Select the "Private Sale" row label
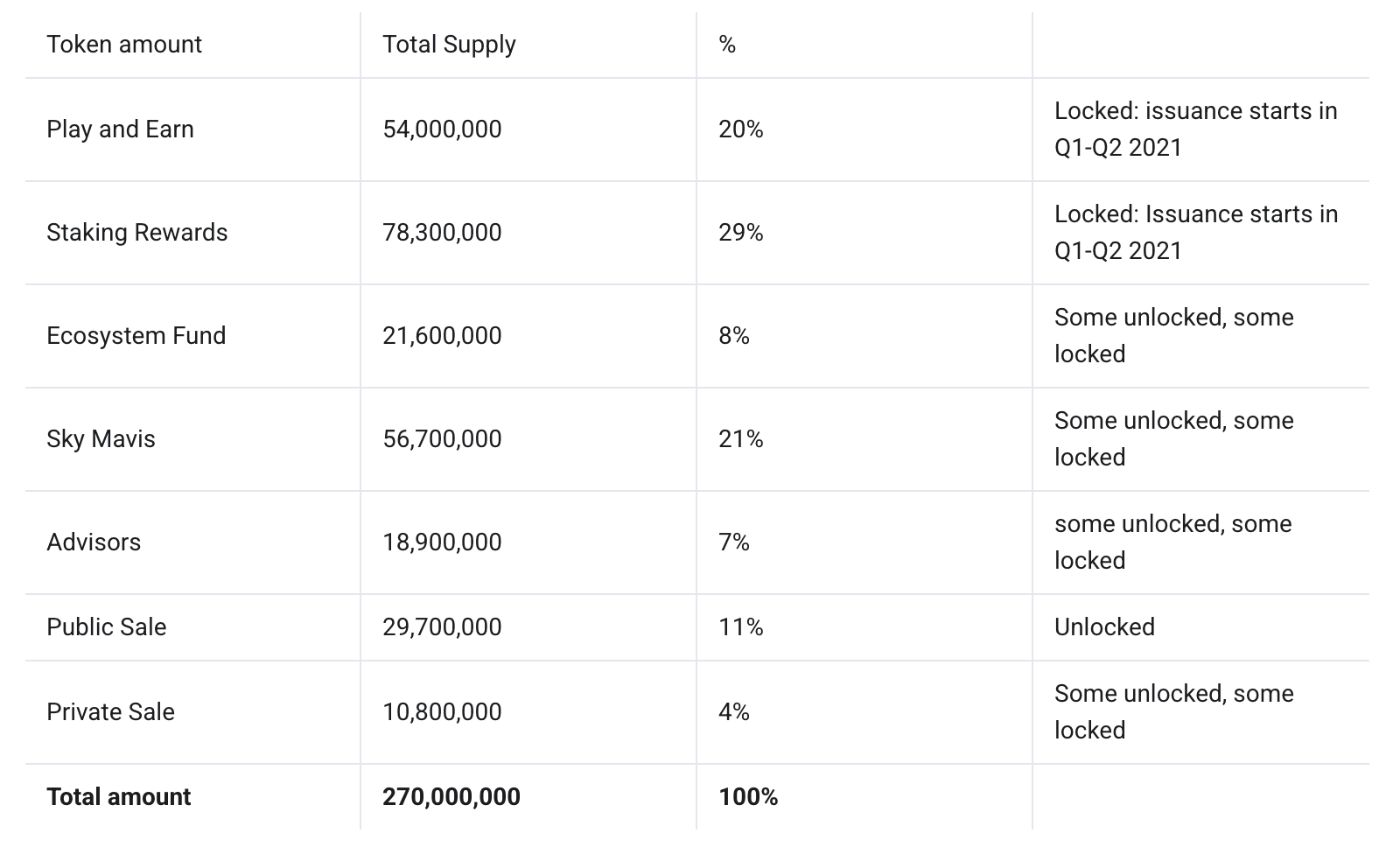The width and height of the screenshot is (1400, 854). [110, 712]
